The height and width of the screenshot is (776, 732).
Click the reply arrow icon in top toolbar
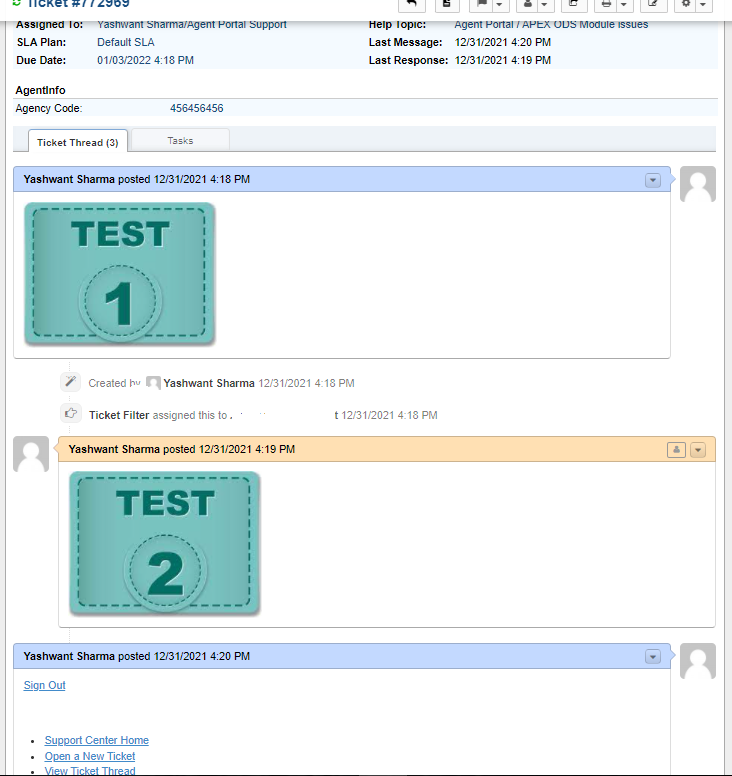tap(411, 5)
